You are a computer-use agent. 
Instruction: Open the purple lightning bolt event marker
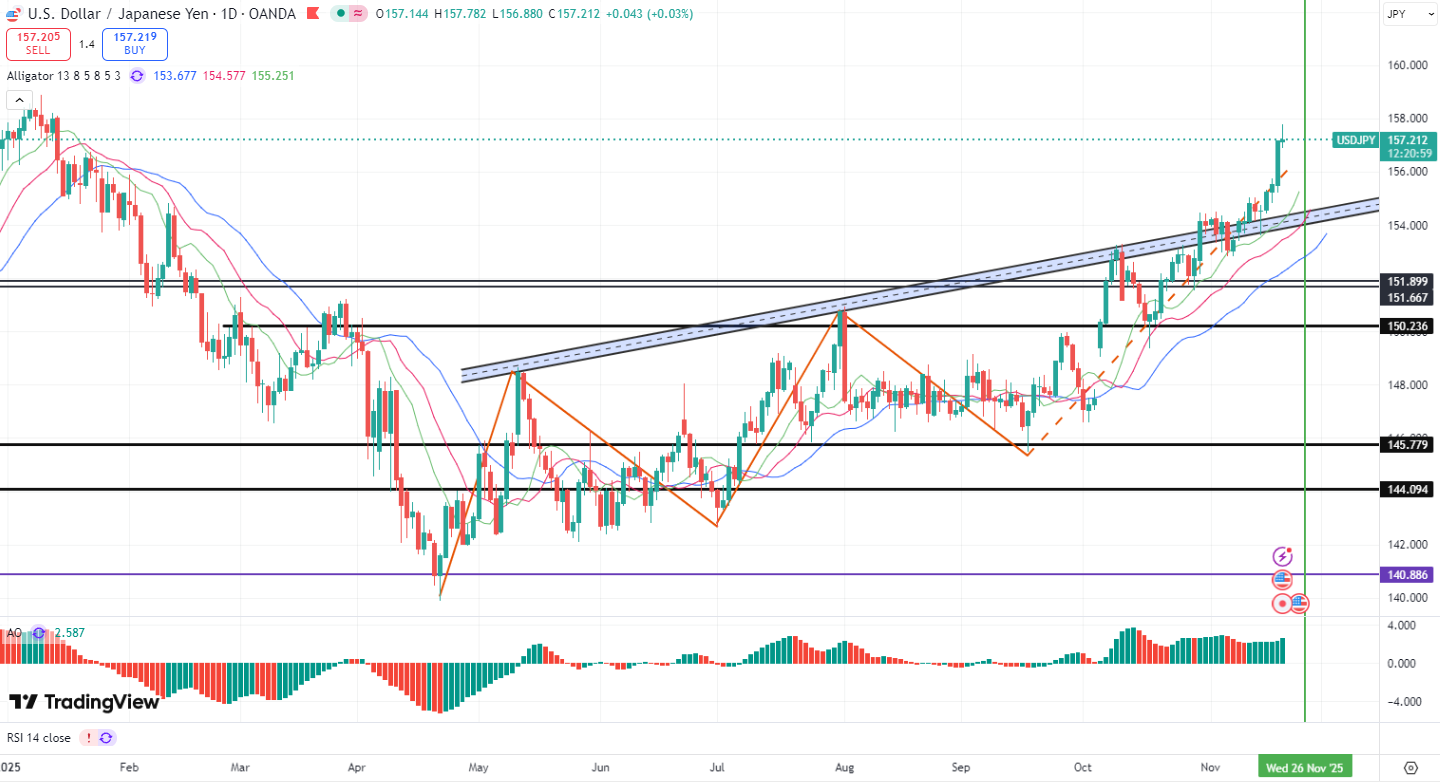pyautogui.click(x=1282, y=556)
